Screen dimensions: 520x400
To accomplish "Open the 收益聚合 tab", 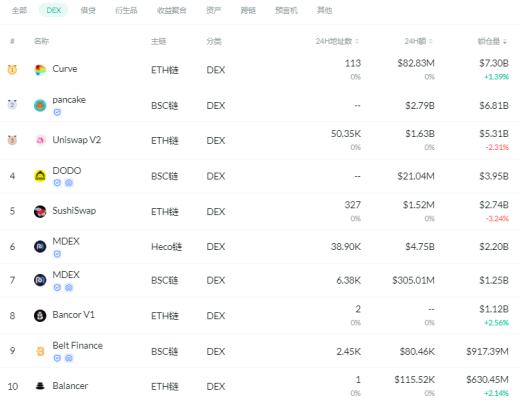I will coord(172,10).
